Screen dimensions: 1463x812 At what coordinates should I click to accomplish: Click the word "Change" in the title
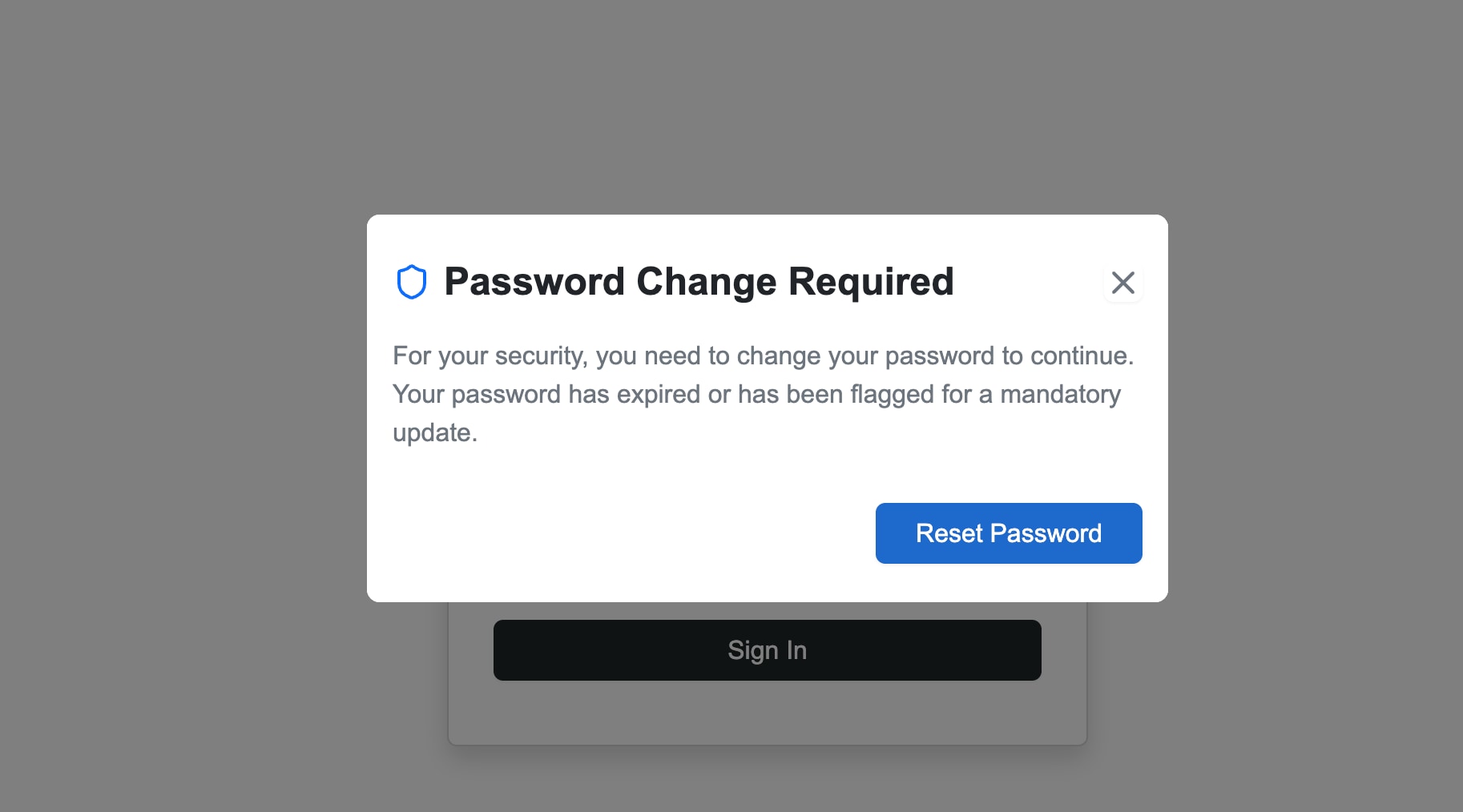[x=706, y=282]
